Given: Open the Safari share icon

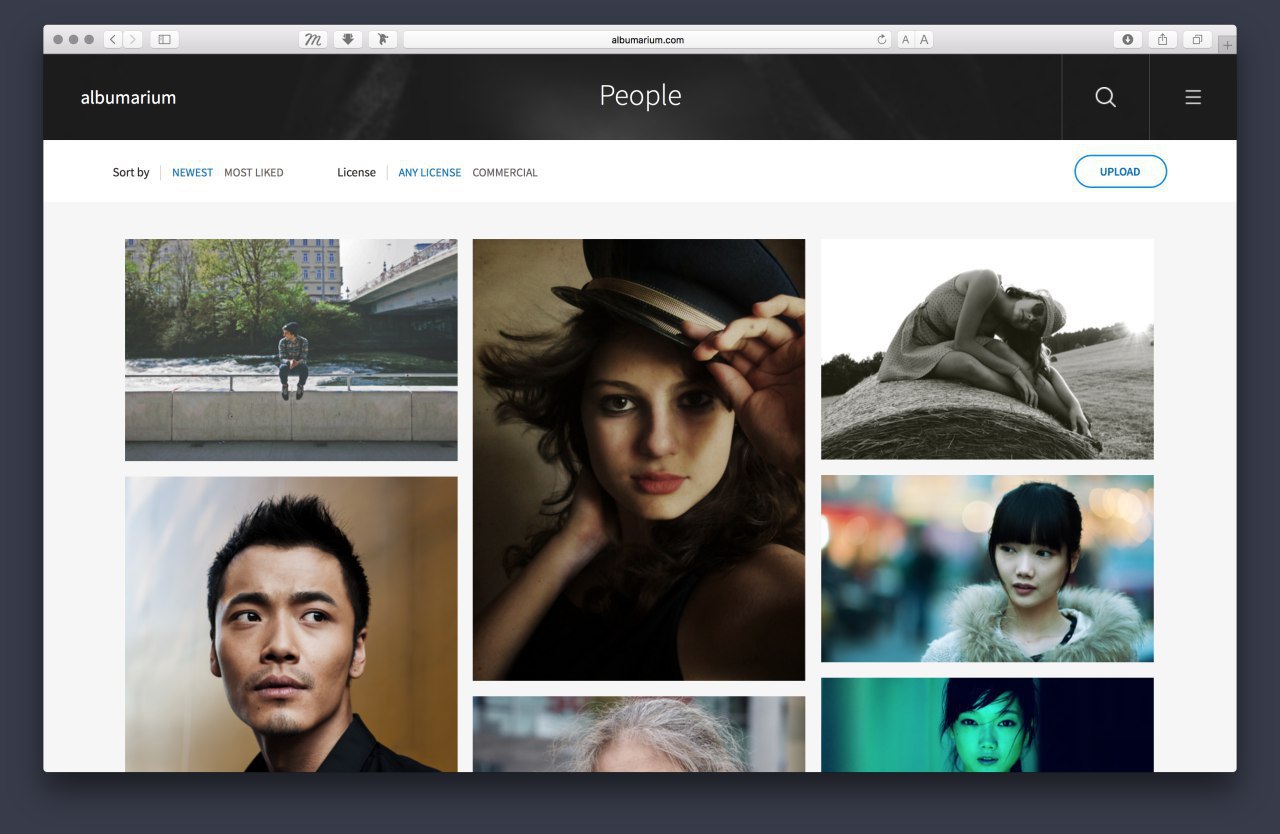Looking at the screenshot, I should (x=1162, y=39).
